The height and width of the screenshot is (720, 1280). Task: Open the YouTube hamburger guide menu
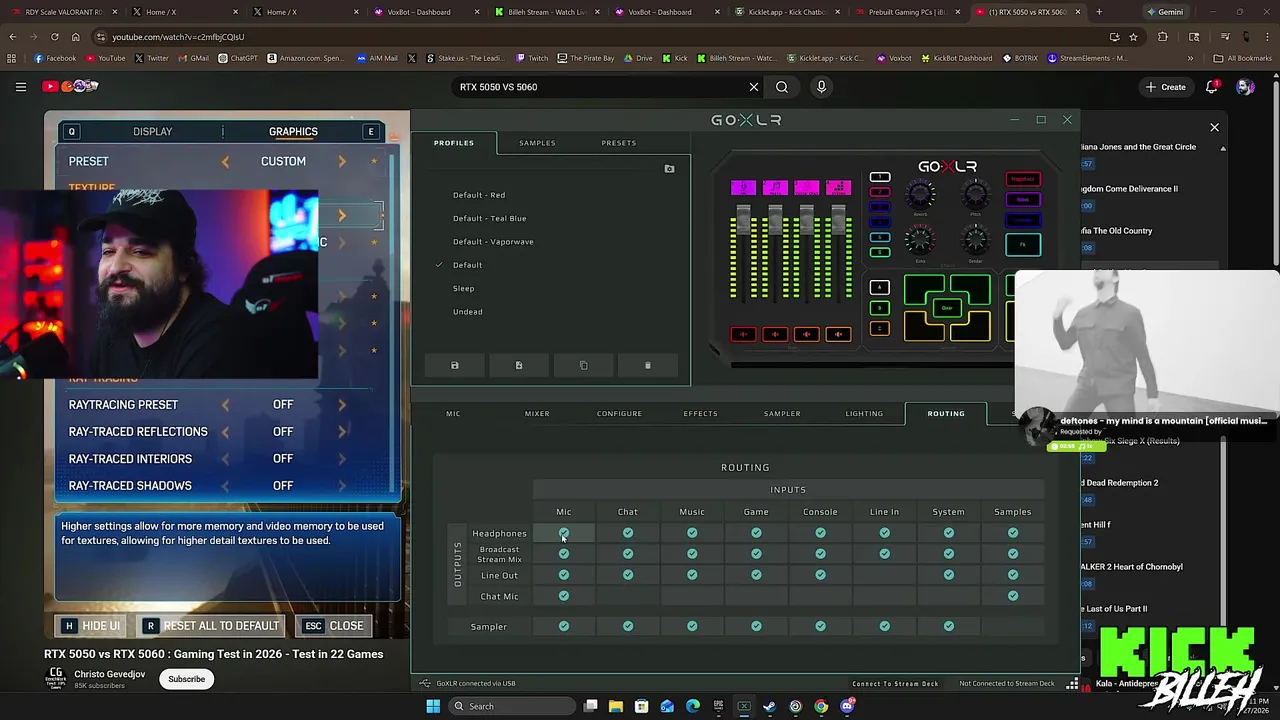click(x=20, y=87)
